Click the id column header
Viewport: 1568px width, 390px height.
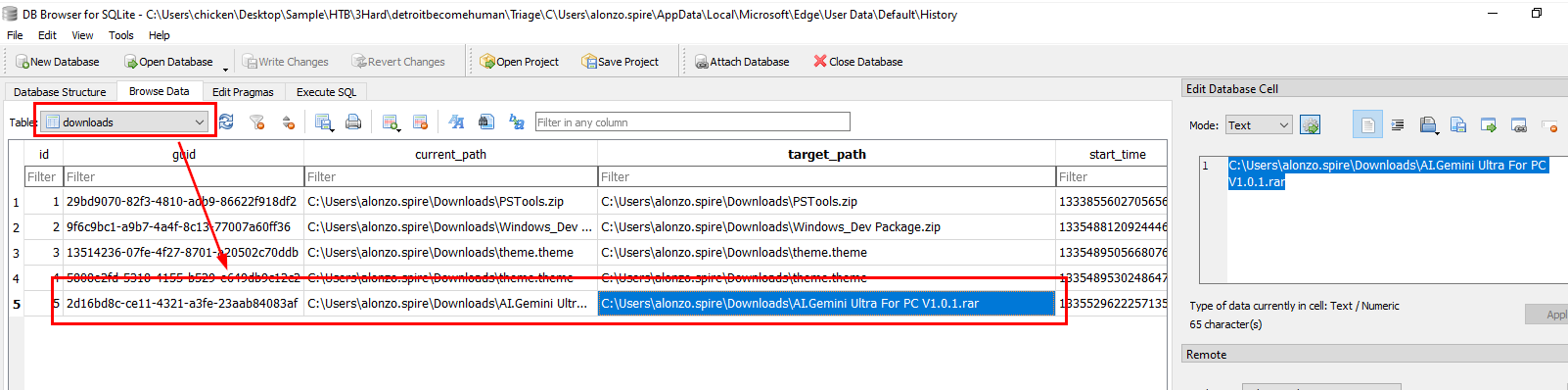[44, 154]
